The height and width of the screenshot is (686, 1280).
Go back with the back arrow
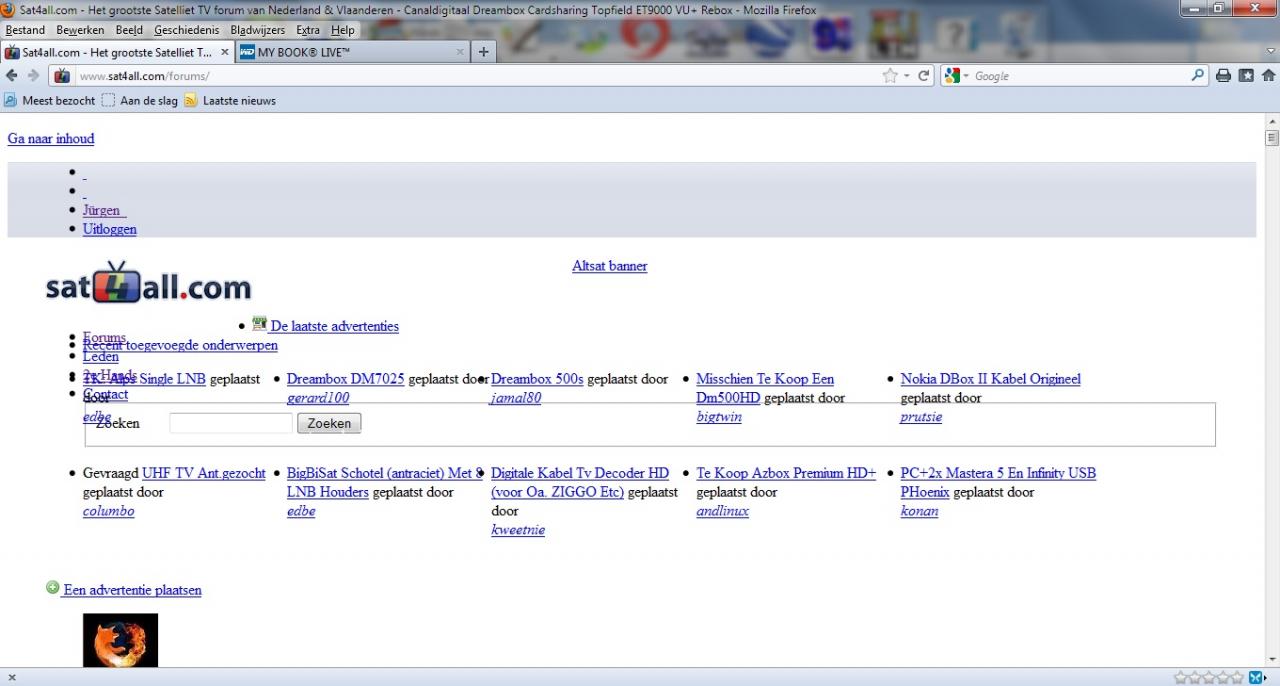12,76
